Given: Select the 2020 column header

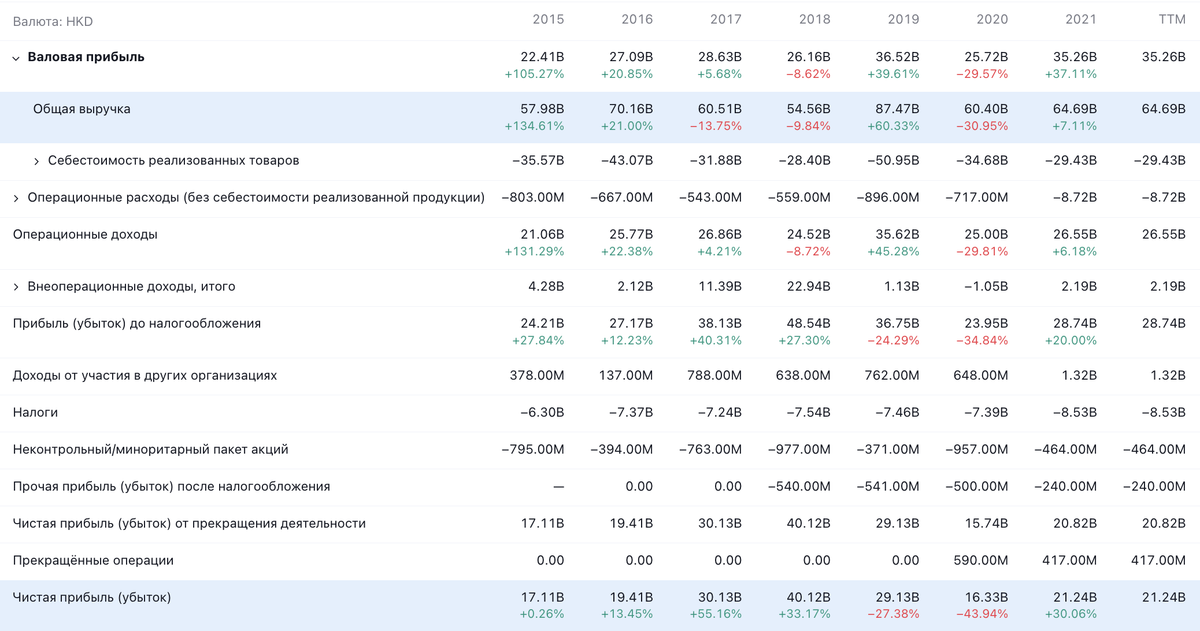Looking at the screenshot, I should (x=992, y=20).
